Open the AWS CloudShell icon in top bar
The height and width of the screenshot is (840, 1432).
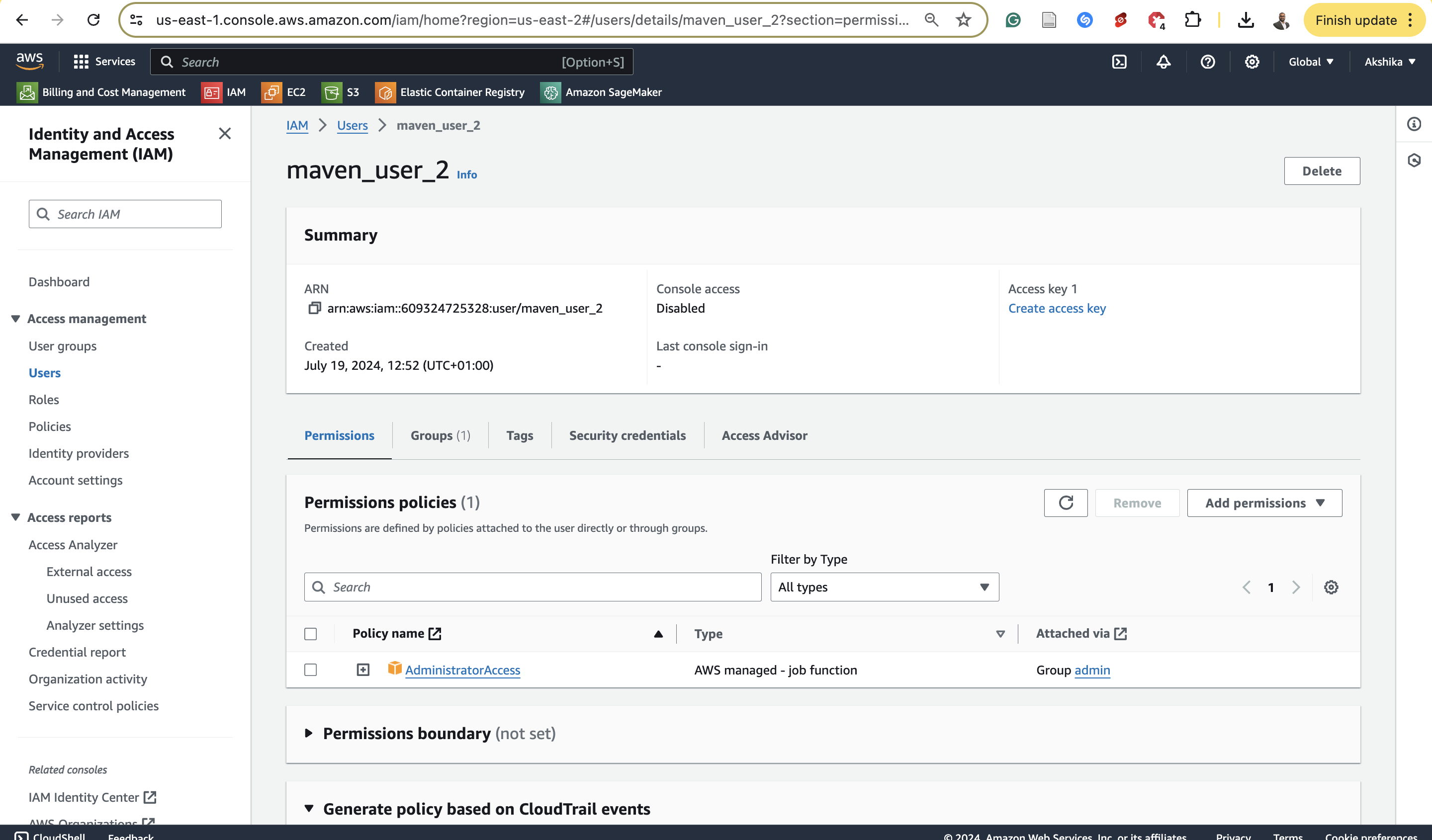[1119, 62]
